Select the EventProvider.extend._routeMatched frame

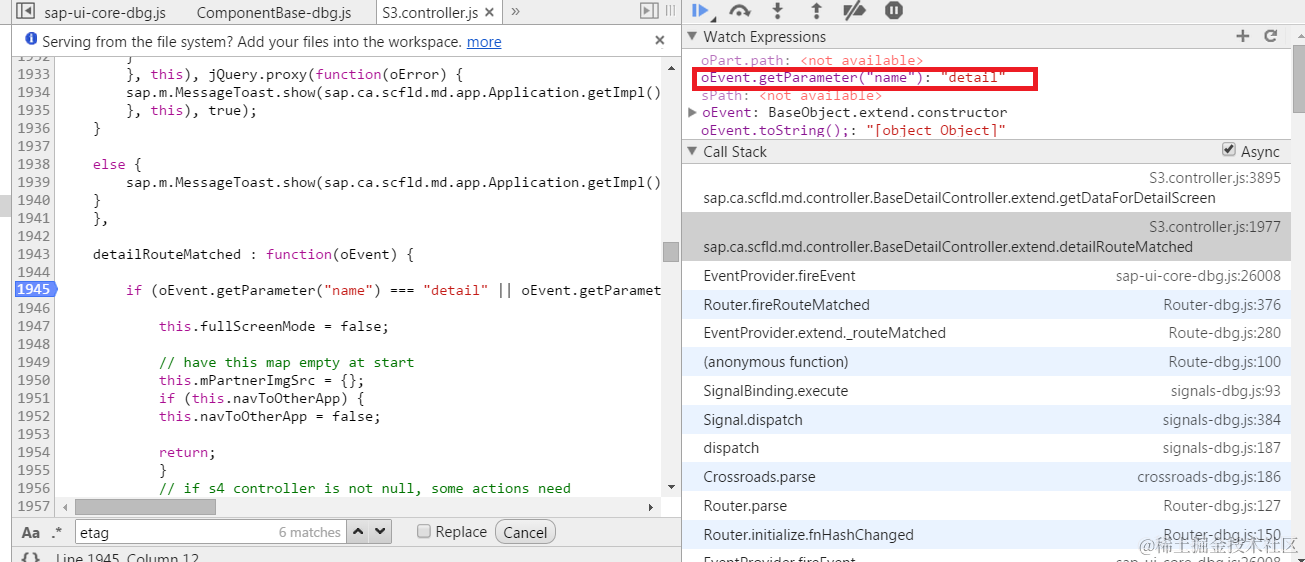tap(986, 333)
